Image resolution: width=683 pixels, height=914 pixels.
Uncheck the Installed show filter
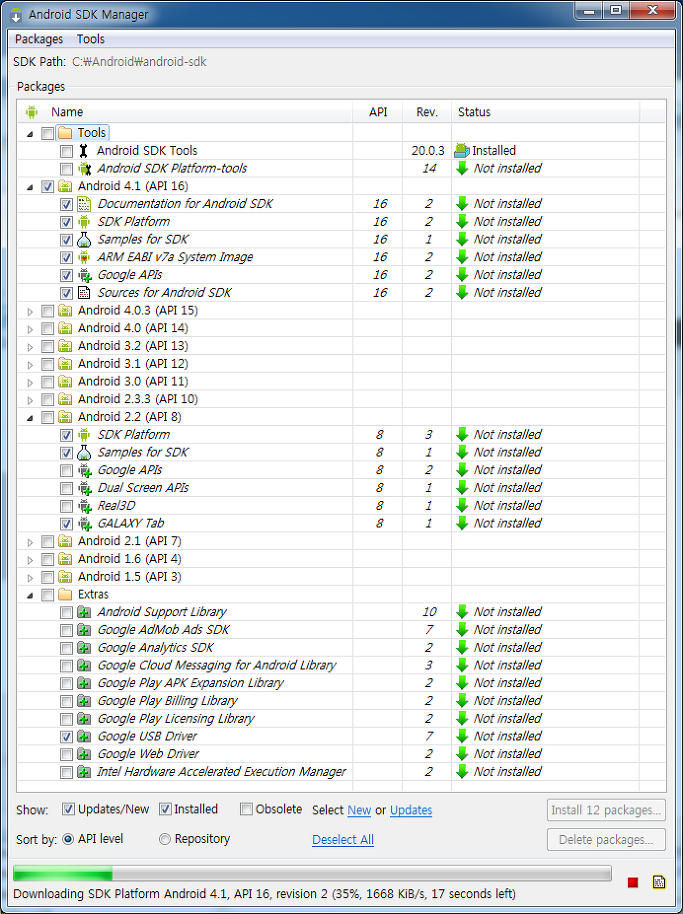[165, 809]
